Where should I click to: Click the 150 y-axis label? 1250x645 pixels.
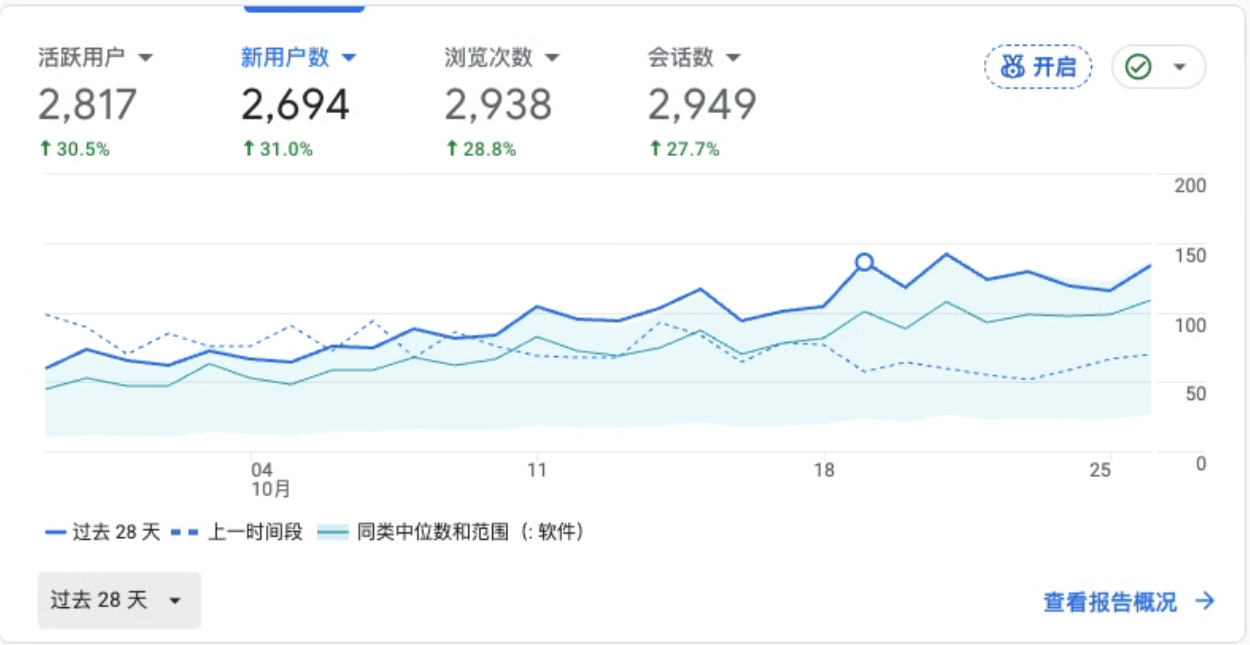point(1190,256)
